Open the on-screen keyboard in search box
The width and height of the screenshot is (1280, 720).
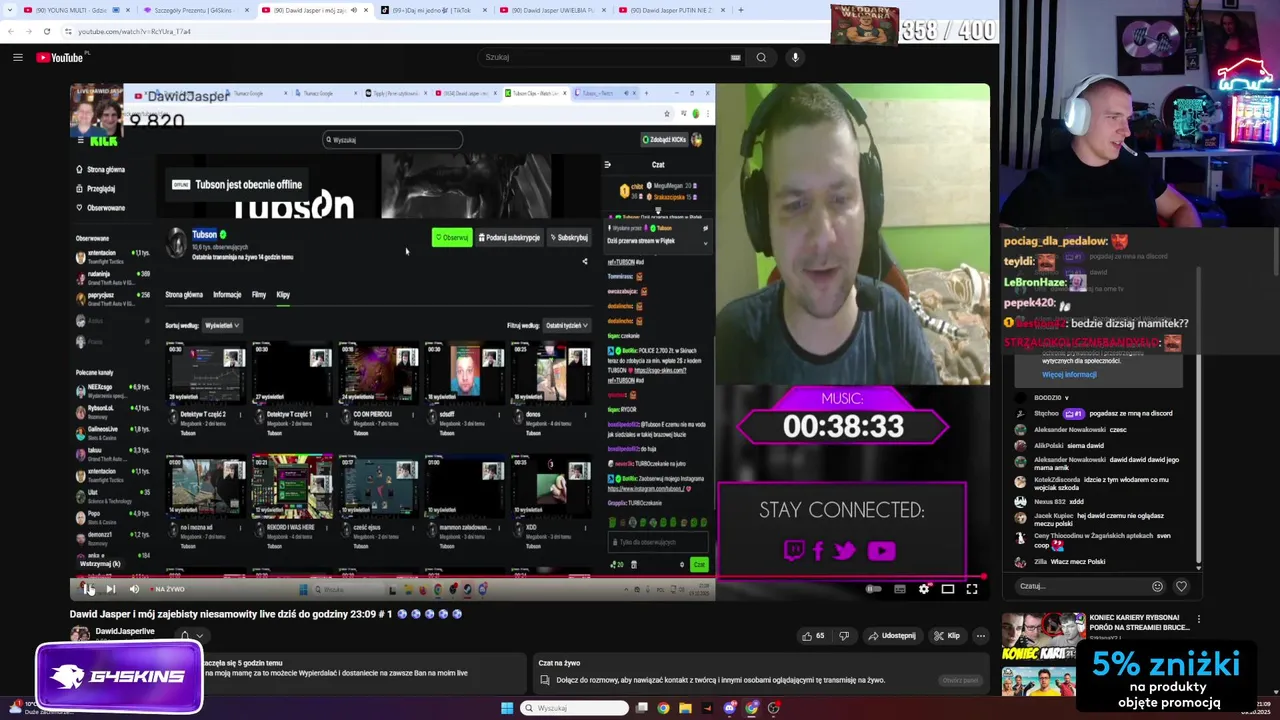coord(736,57)
